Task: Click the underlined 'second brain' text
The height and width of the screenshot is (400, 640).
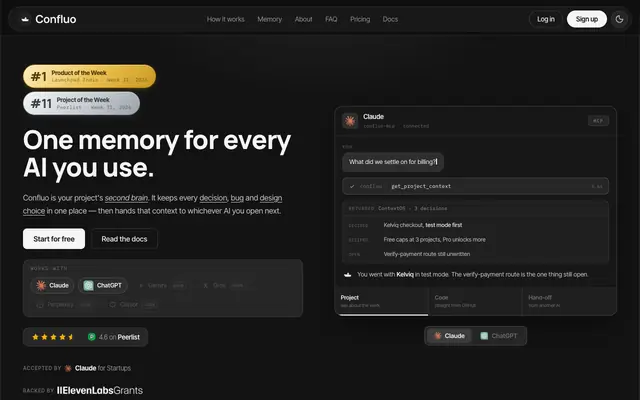Action: coord(126,198)
